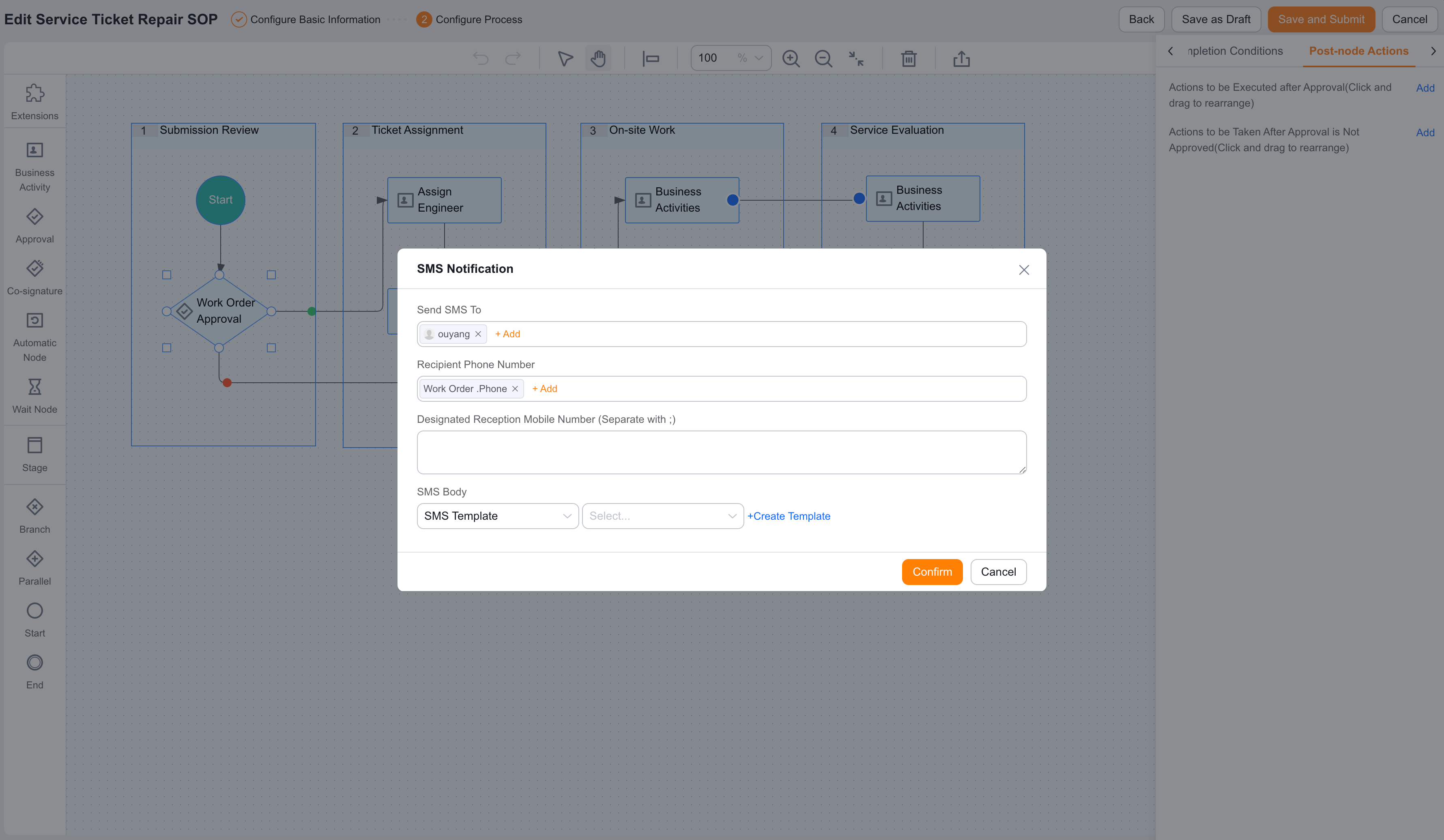This screenshot has width=1444, height=840.
Task: Remove Work Order .Phone tag
Action: [x=515, y=389]
